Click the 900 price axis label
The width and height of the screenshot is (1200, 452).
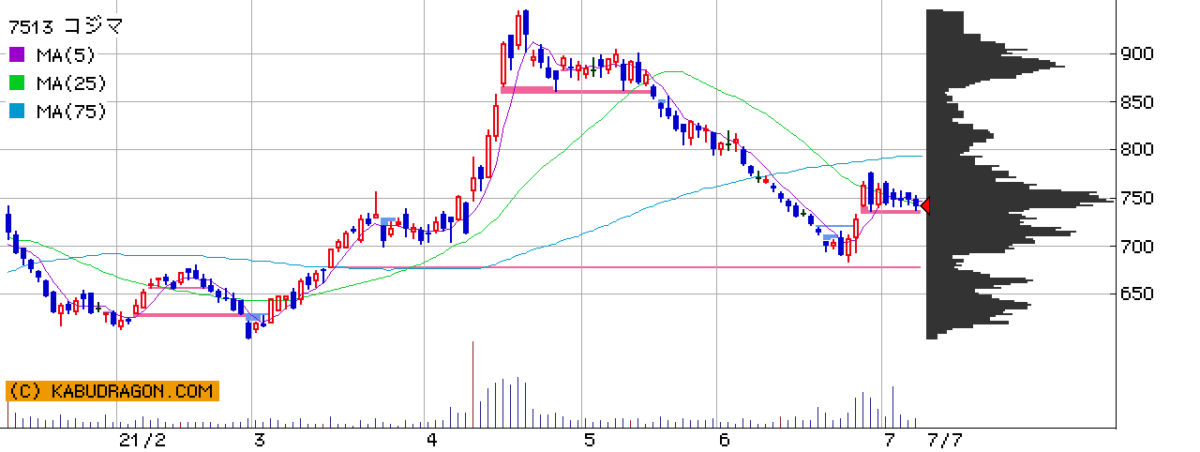pyautogui.click(x=1135, y=54)
